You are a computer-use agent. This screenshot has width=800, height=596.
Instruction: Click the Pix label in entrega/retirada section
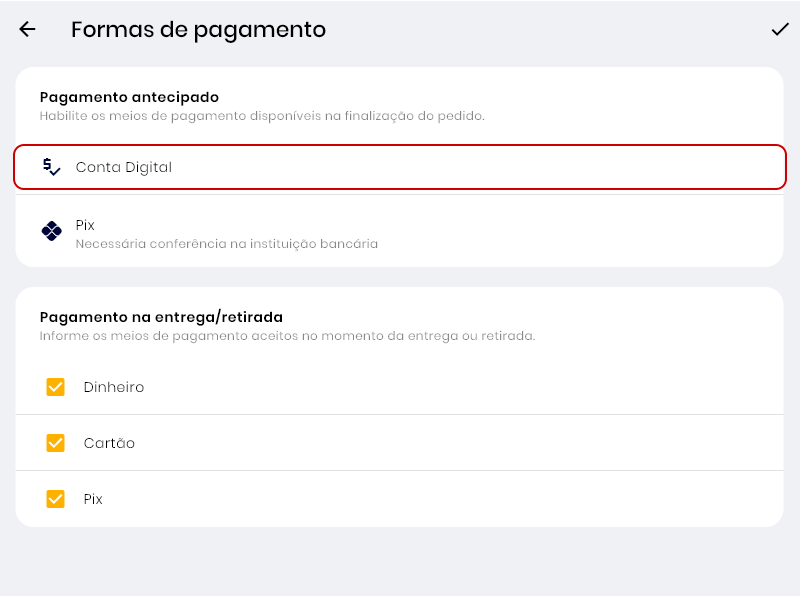point(93,499)
